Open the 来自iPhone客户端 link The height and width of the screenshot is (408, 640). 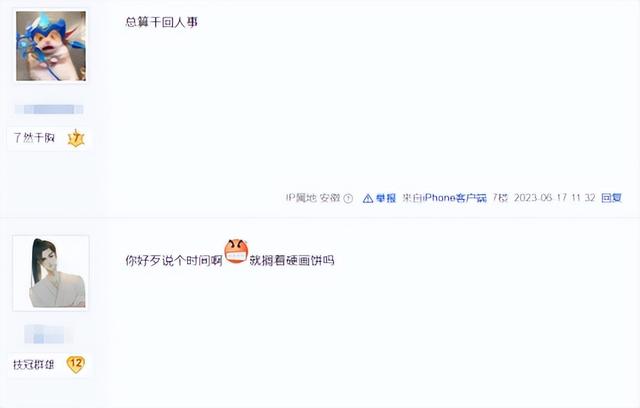[x=444, y=198]
